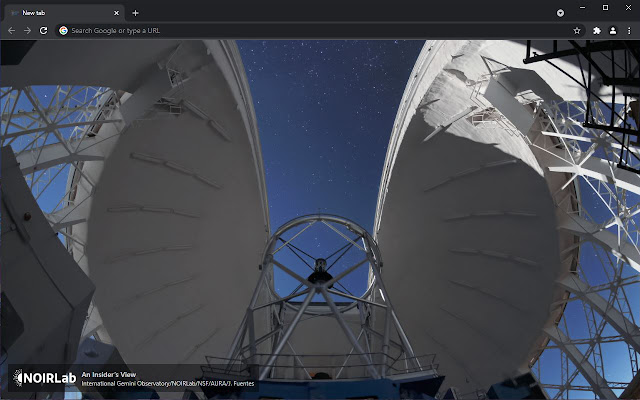This screenshot has width=640, height=400.
Task: Click the NOIRLab logo
Action: point(44,379)
